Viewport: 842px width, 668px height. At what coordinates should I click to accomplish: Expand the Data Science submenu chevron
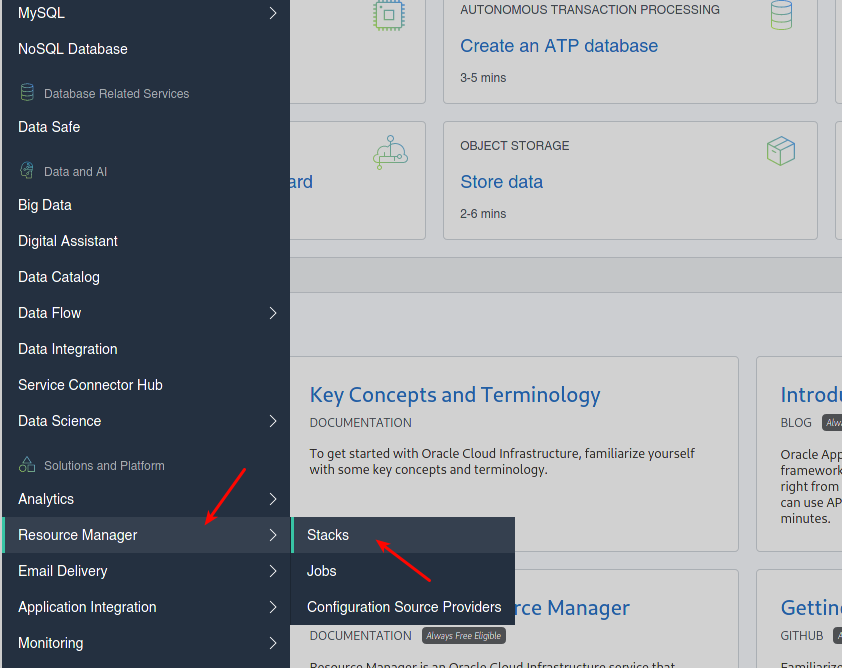point(273,421)
